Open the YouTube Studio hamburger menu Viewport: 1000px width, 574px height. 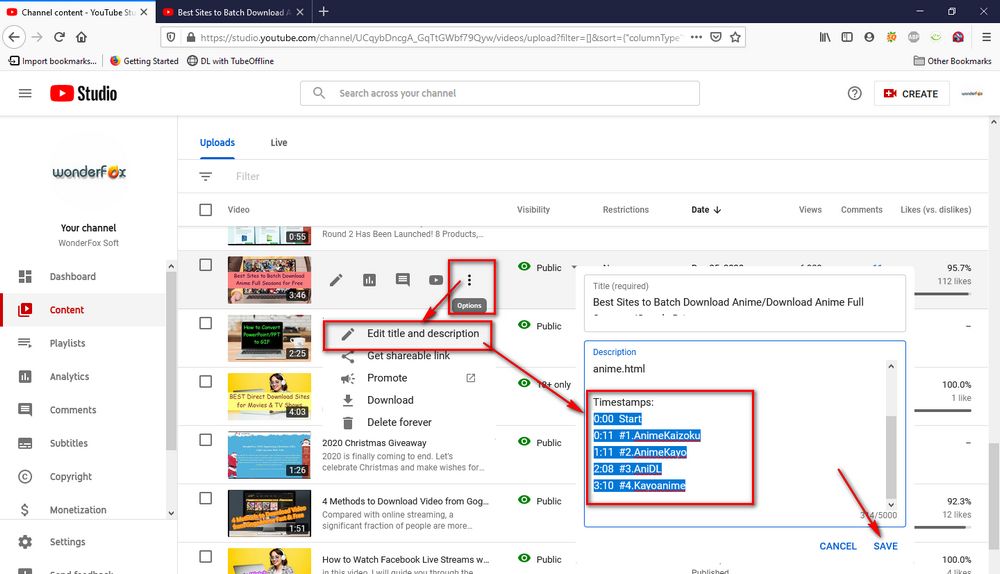click(25, 93)
